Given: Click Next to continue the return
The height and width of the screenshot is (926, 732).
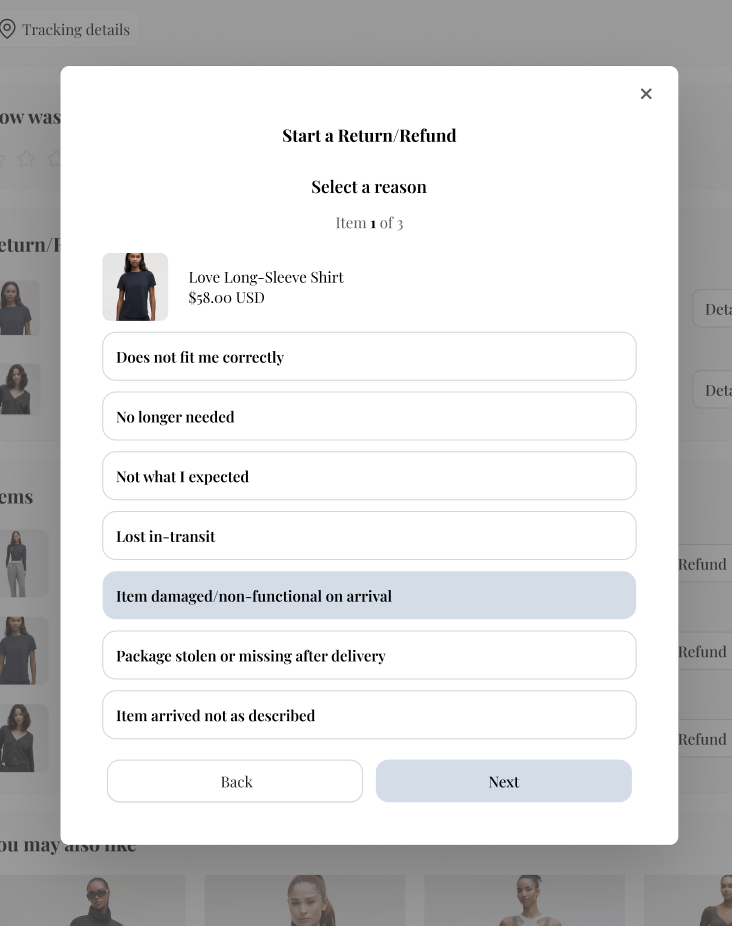Looking at the screenshot, I should pyautogui.click(x=504, y=782).
